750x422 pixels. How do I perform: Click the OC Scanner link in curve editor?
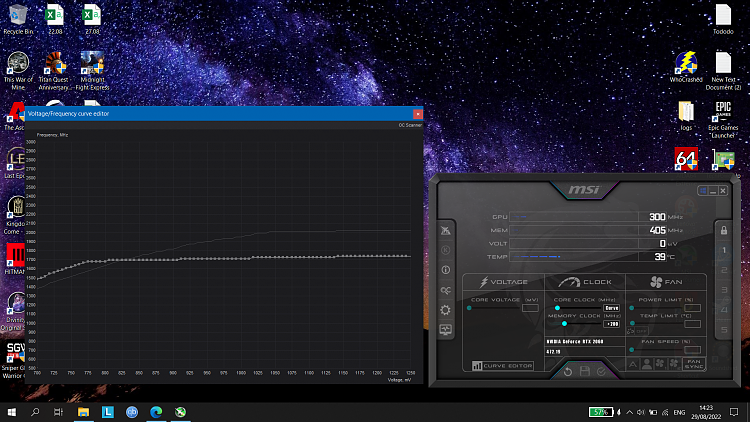pyautogui.click(x=410, y=125)
